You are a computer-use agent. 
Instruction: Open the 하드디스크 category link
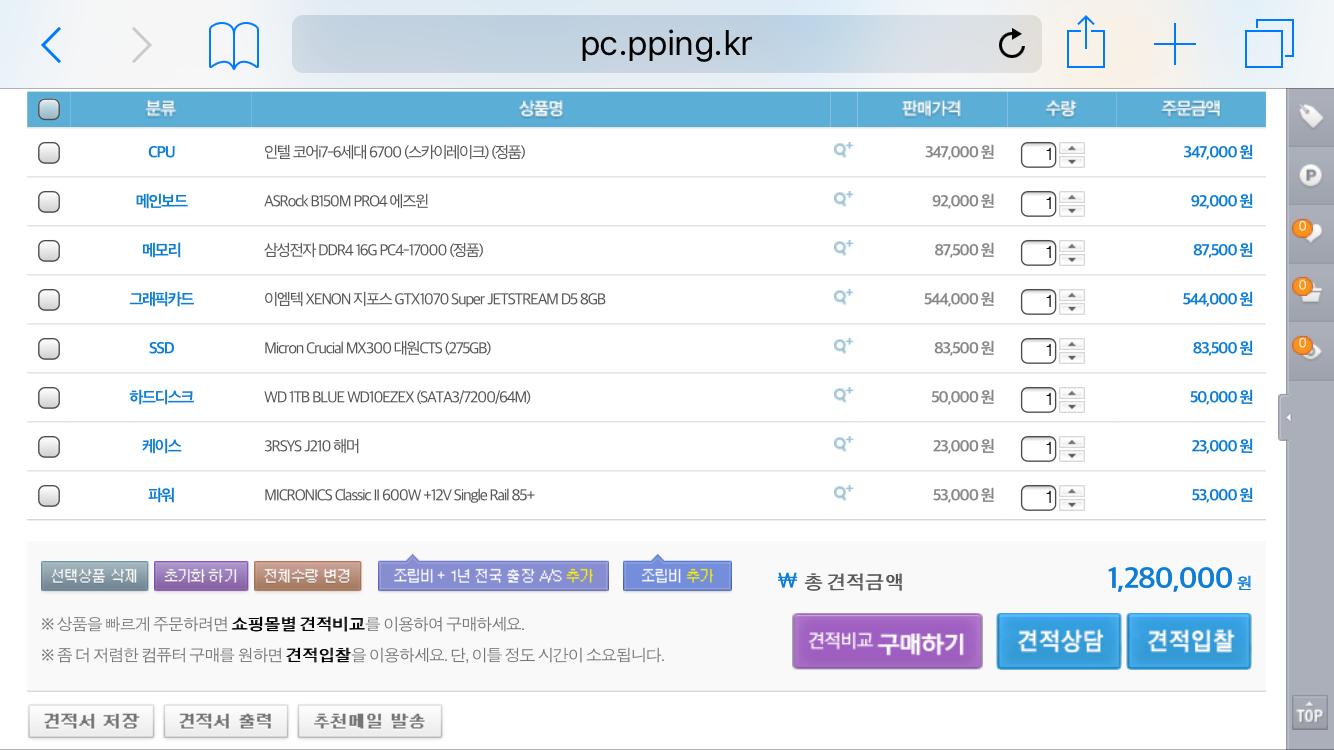(x=161, y=397)
